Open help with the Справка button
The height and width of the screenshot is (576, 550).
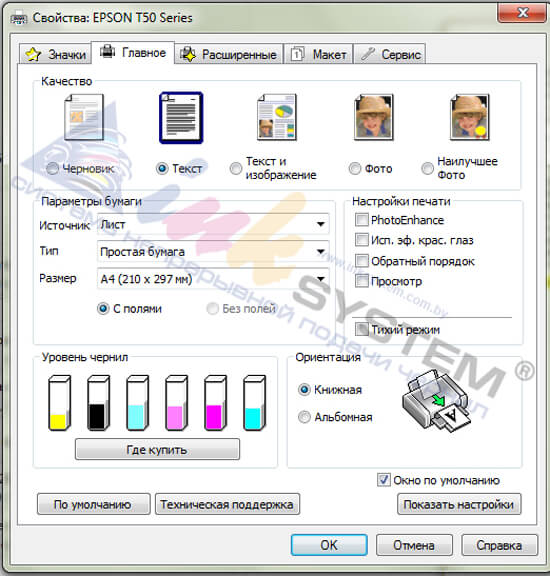click(499, 545)
